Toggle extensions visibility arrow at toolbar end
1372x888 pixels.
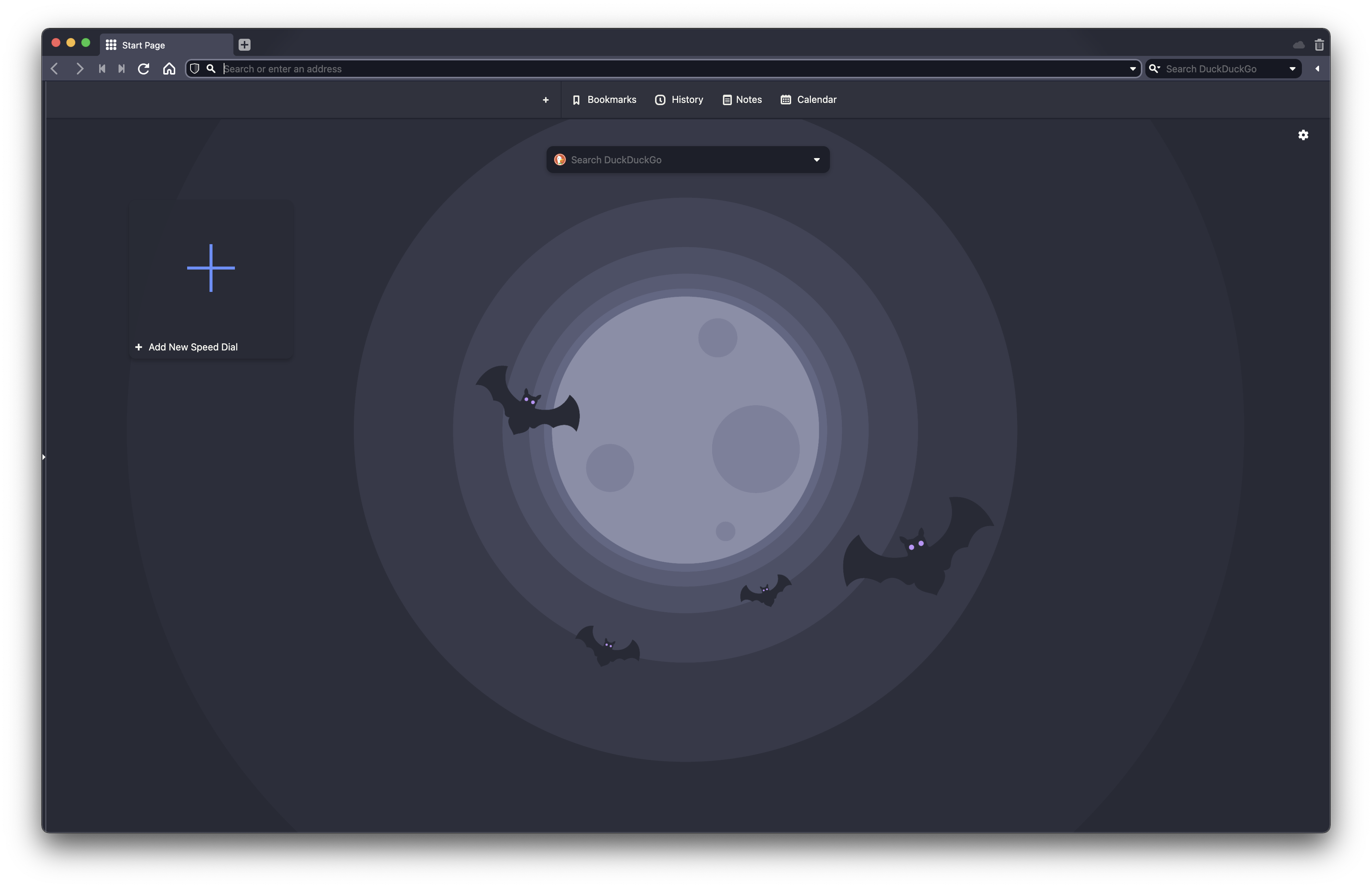coord(1317,69)
